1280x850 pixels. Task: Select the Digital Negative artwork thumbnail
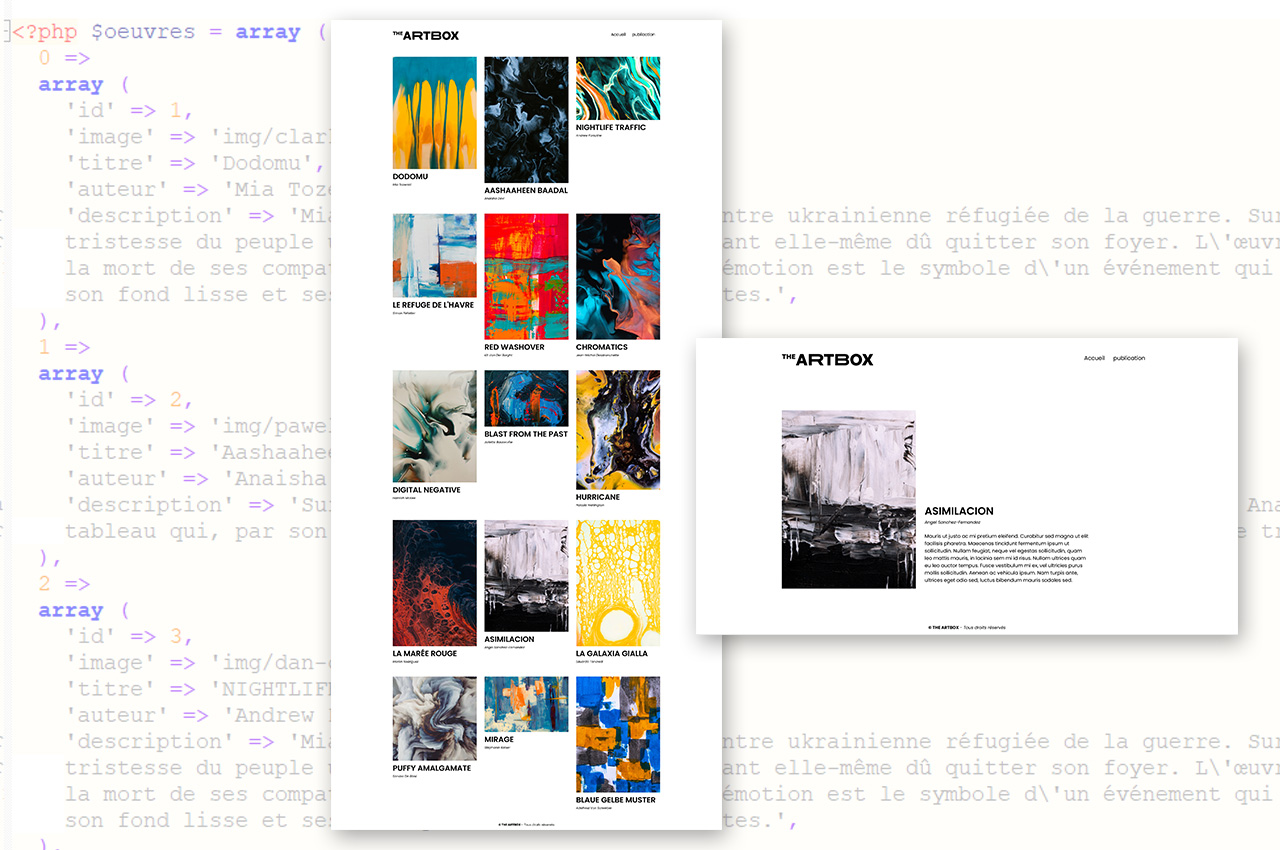click(x=434, y=426)
